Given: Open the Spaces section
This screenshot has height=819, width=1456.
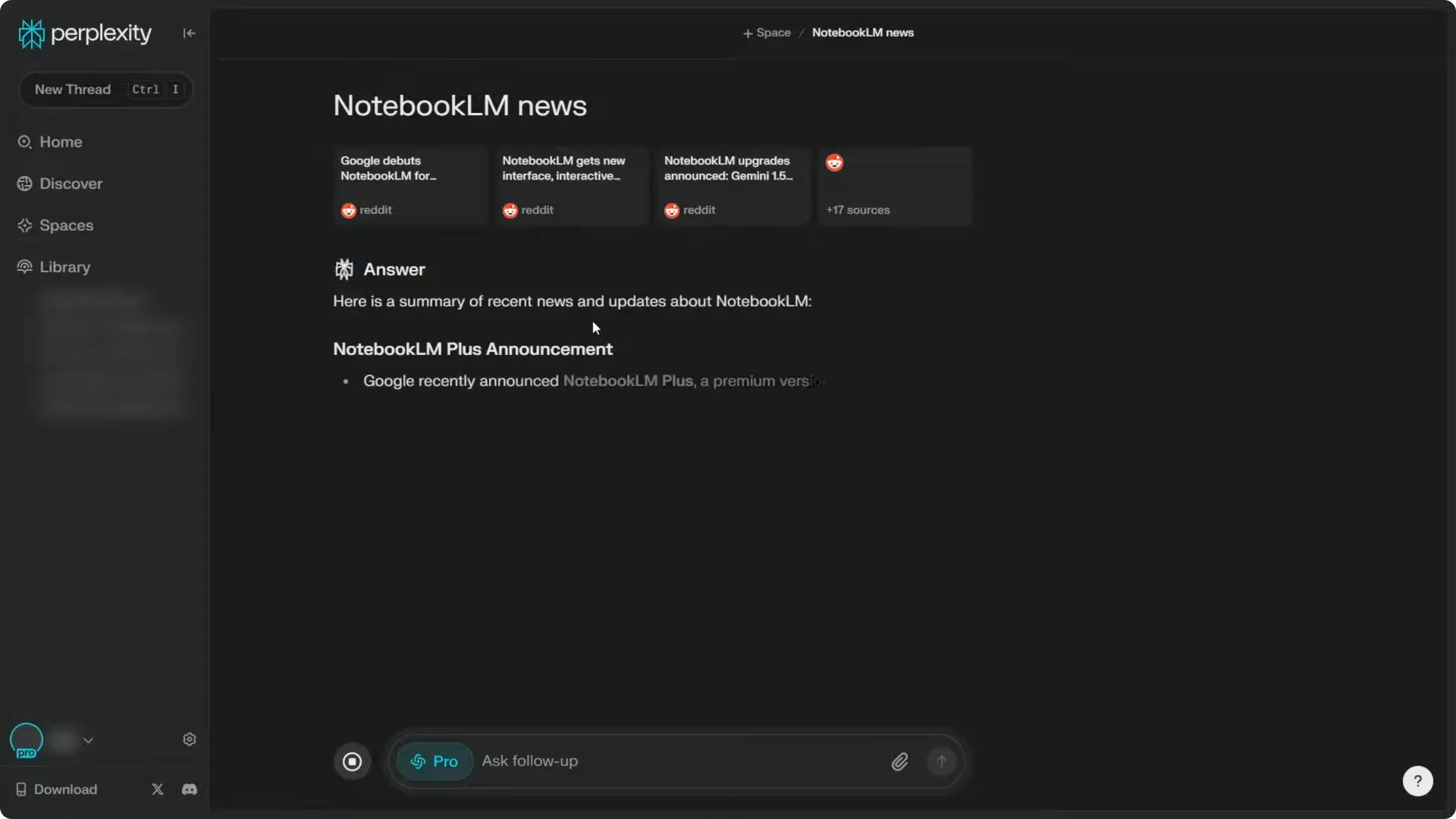Looking at the screenshot, I should (67, 225).
